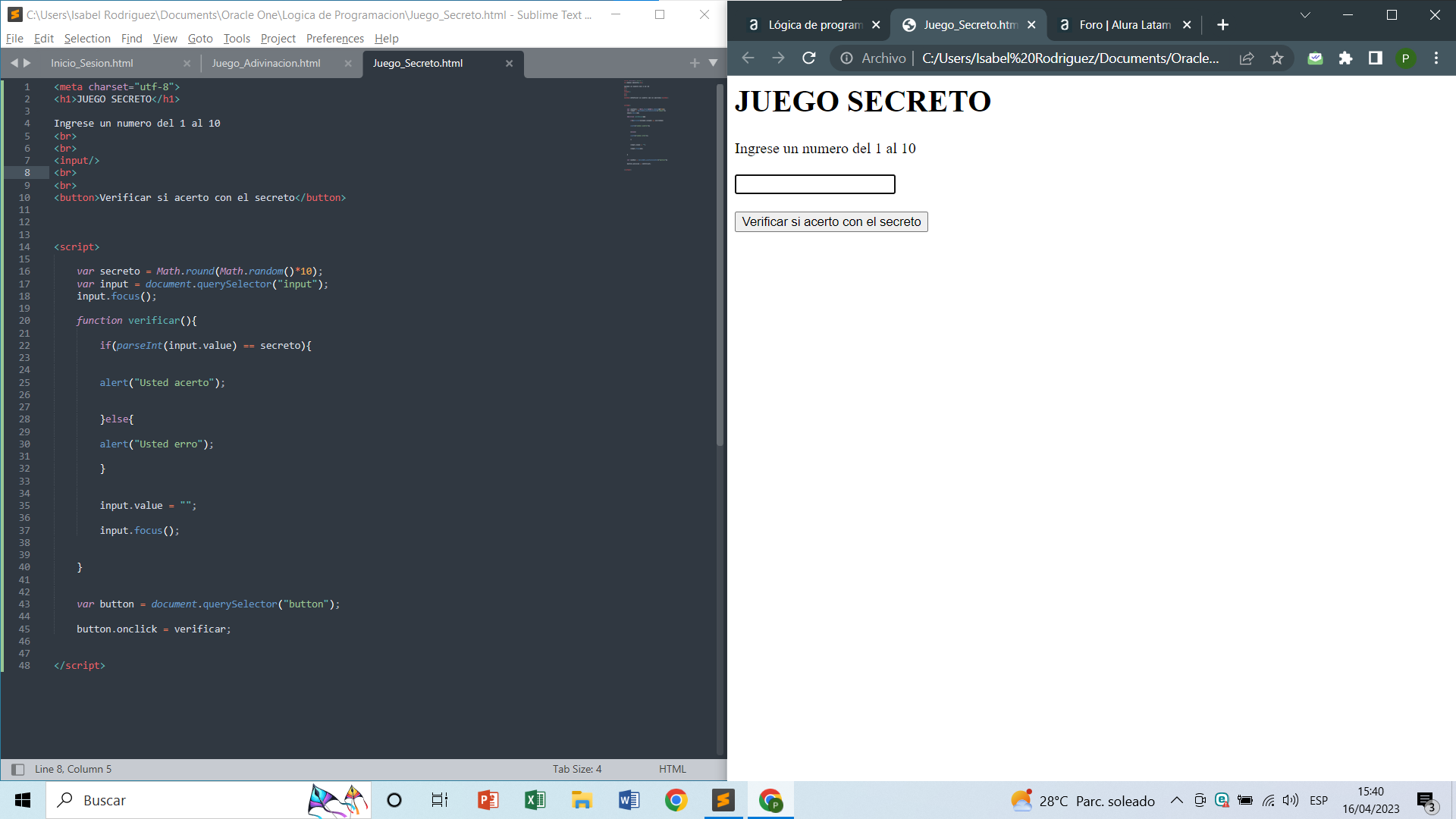Viewport: 1456px width, 819px height.
Task: Open the Goto menu
Action: tap(200, 39)
